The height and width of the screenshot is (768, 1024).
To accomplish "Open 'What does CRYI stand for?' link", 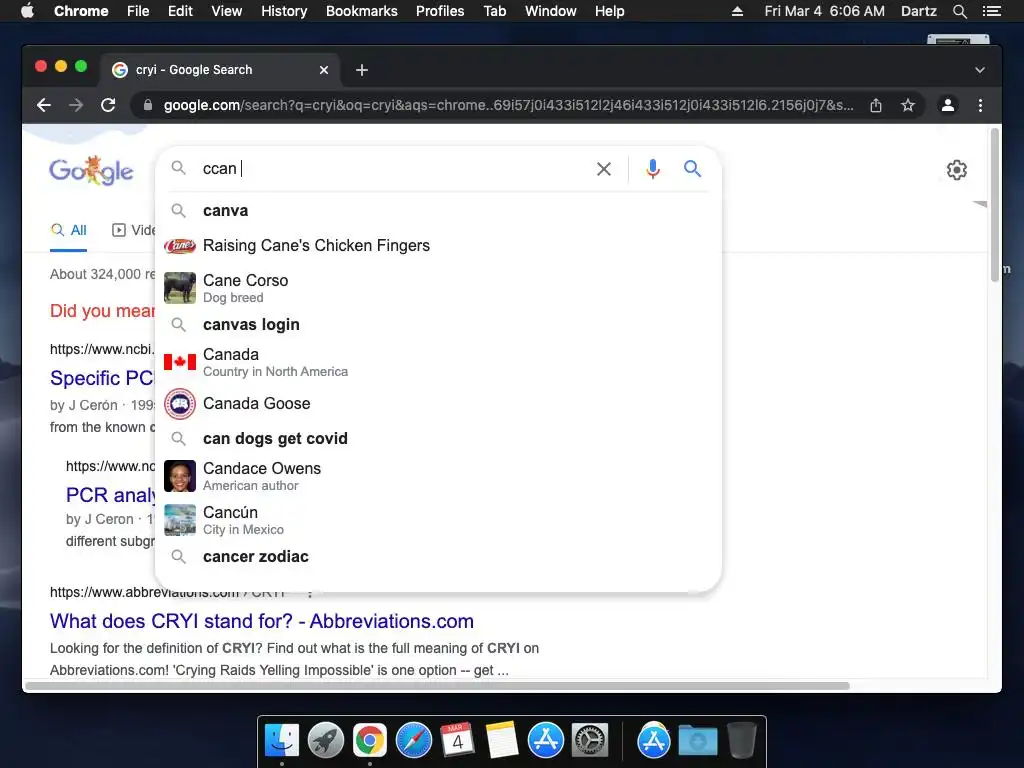I will (x=262, y=621).
